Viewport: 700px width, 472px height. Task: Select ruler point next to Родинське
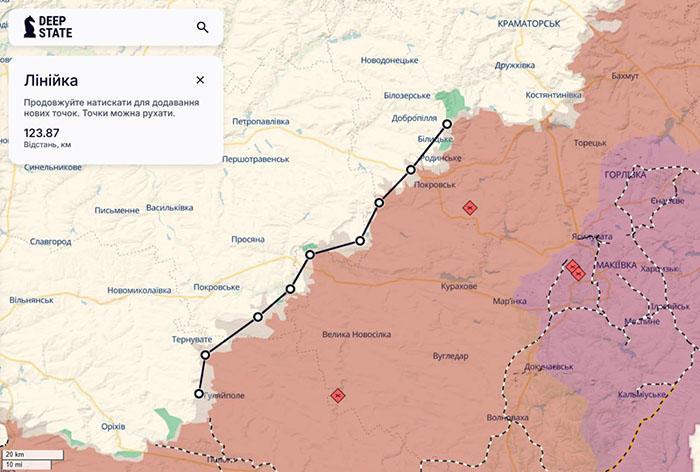tap(411, 170)
